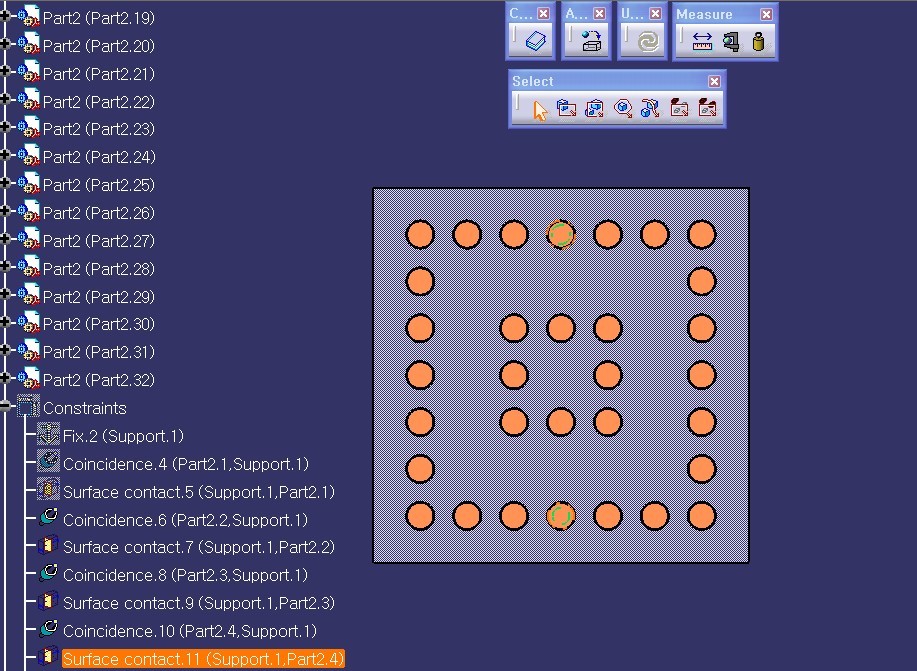Expand the Part2 (Part2.29) tree node
The width and height of the screenshot is (917, 671).
(x=5, y=294)
